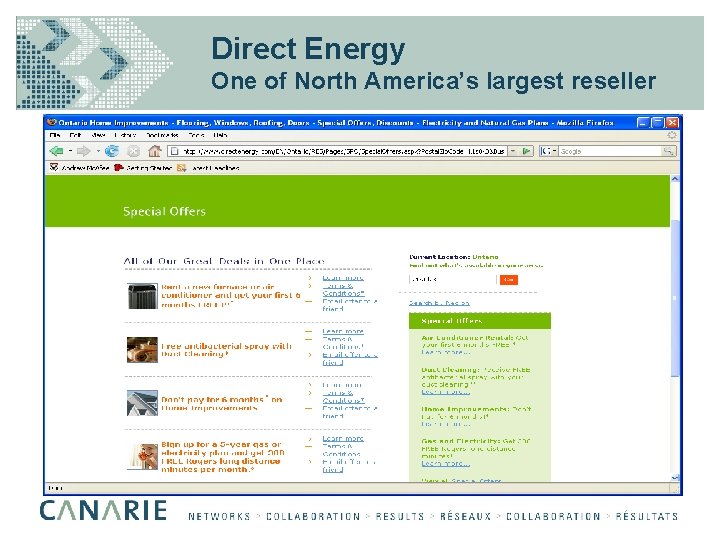The image size is (720, 540).
Task: Open Terms & Conditions for home improvements offer
Action: [x=343, y=396]
